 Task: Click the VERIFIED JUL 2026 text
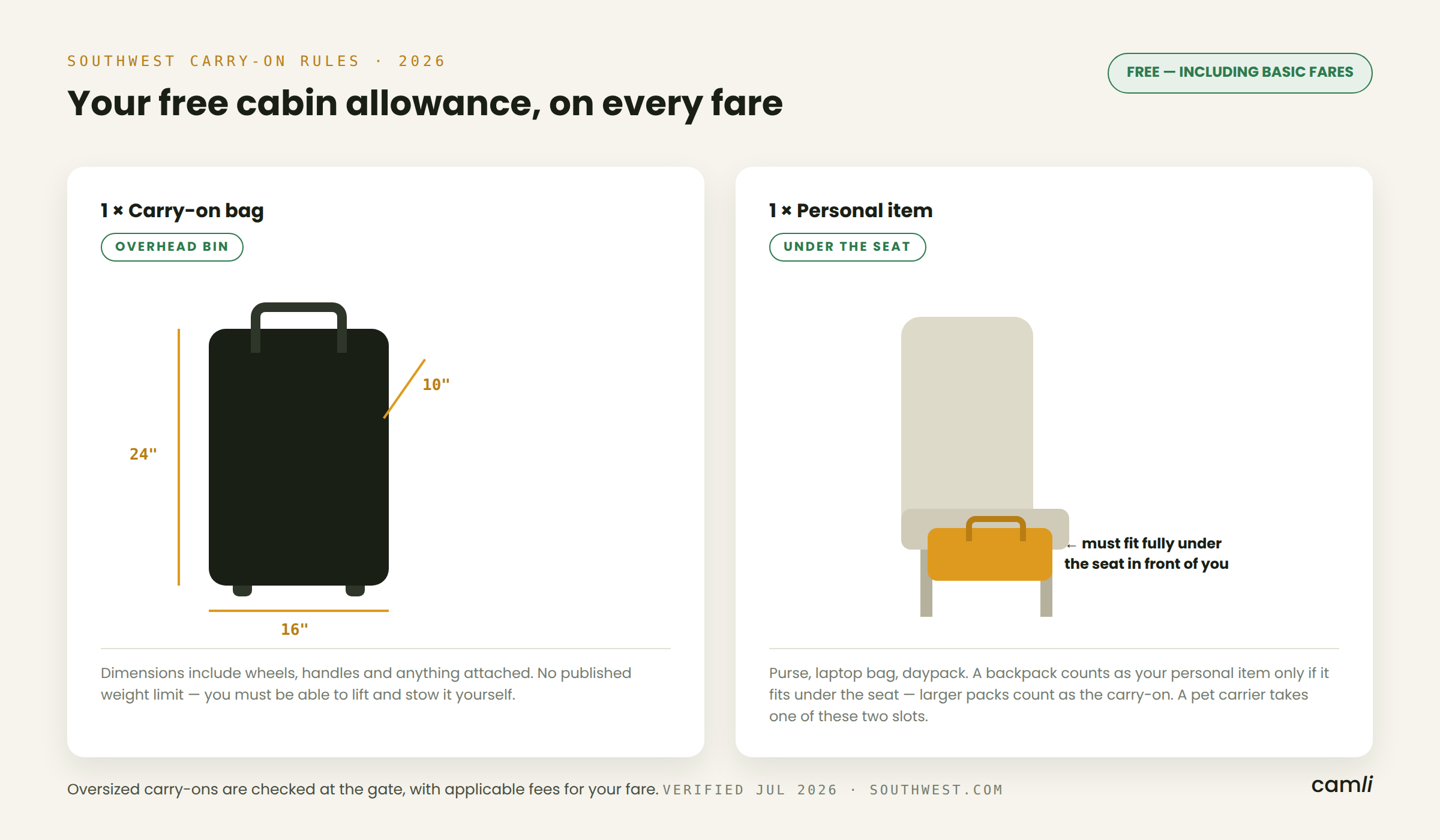(x=750, y=790)
